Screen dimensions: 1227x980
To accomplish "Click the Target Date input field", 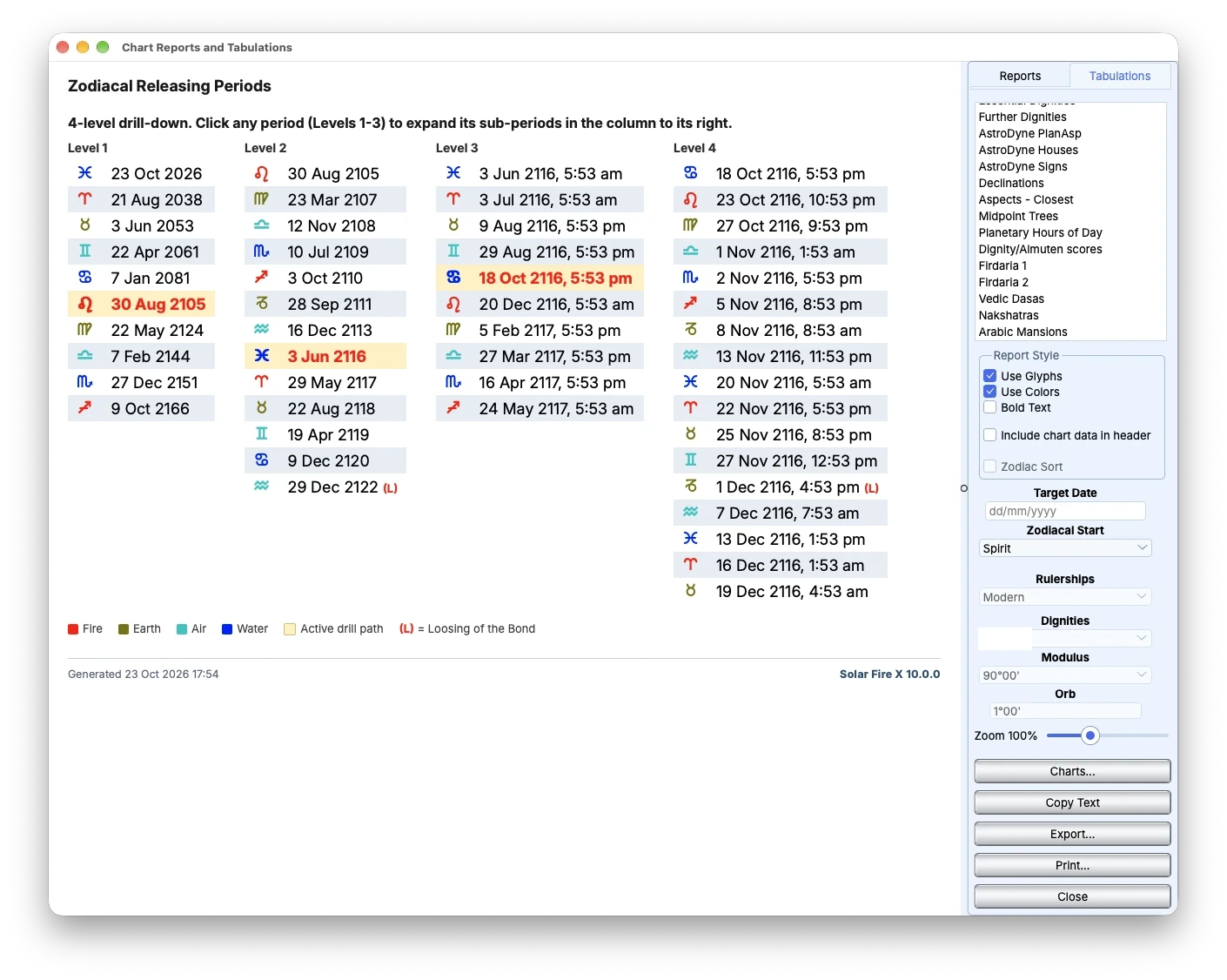I will coord(1065,512).
